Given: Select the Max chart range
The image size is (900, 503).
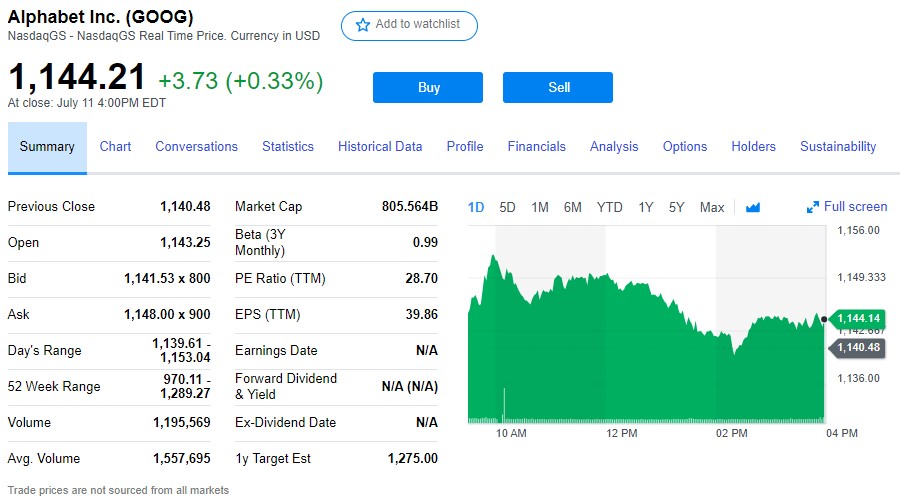Looking at the screenshot, I should [712, 207].
